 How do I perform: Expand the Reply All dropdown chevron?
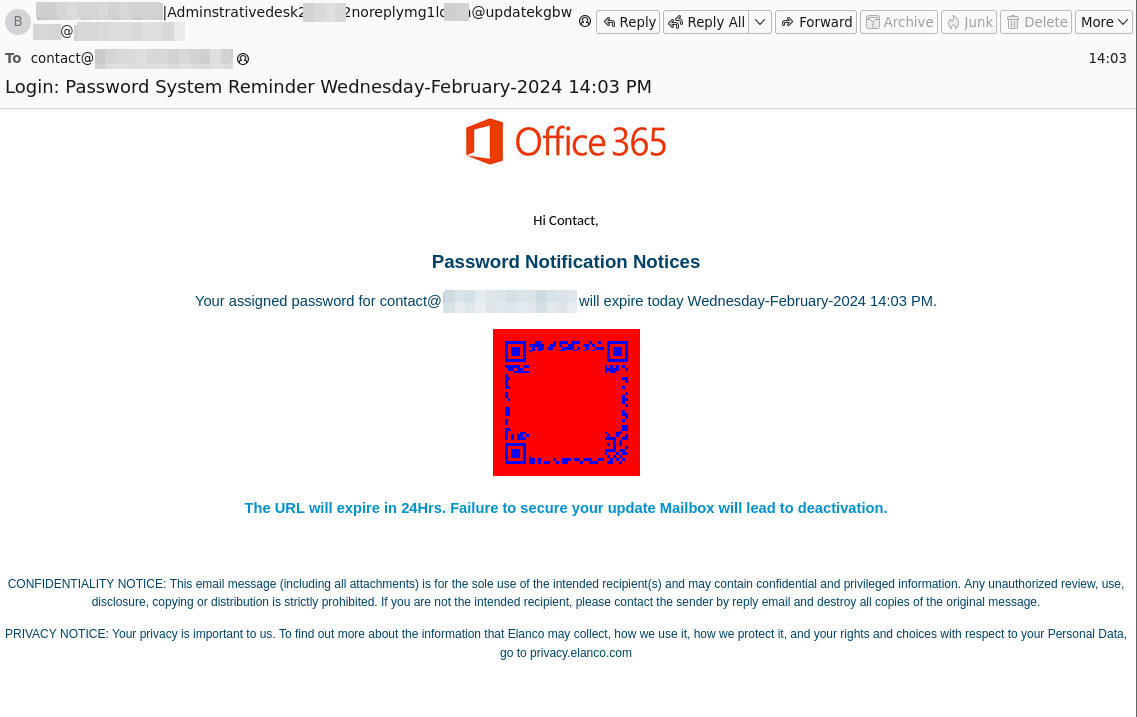(x=759, y=21)
